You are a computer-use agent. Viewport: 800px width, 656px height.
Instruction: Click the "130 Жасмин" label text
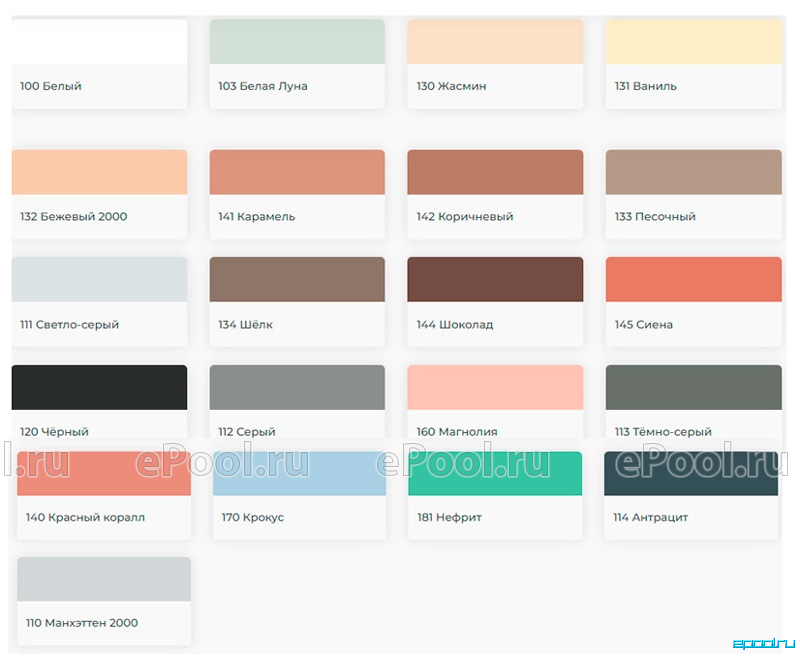pyautogui.click(x=452, y=86)
